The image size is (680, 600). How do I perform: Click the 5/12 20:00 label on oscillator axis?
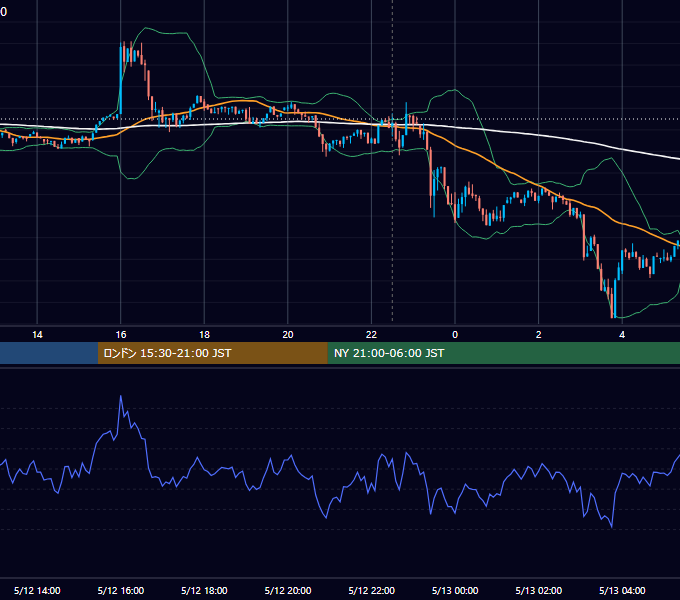click(288, 590)
